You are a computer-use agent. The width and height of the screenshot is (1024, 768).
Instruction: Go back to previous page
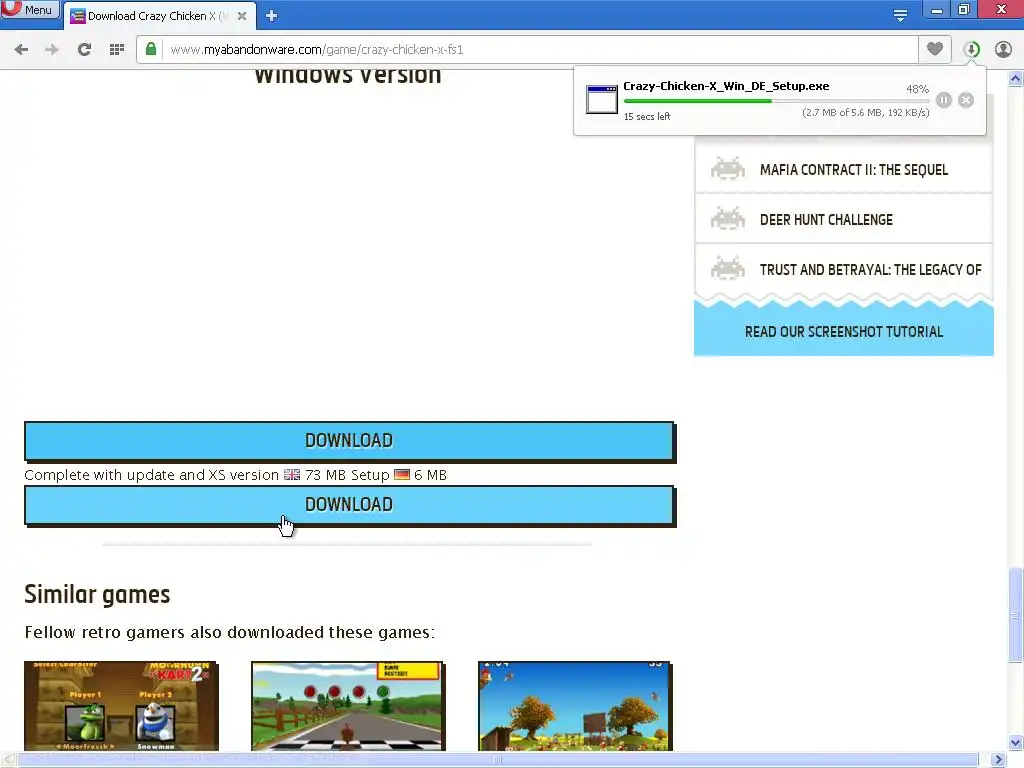pyautogui.click(x=21, y=50)
